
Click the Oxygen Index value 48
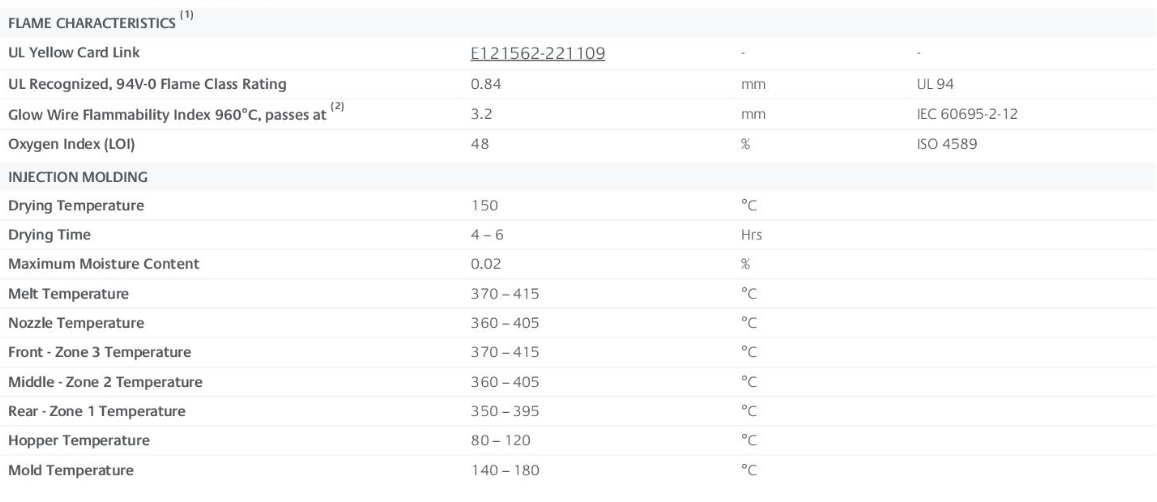[x=480, y=144]
